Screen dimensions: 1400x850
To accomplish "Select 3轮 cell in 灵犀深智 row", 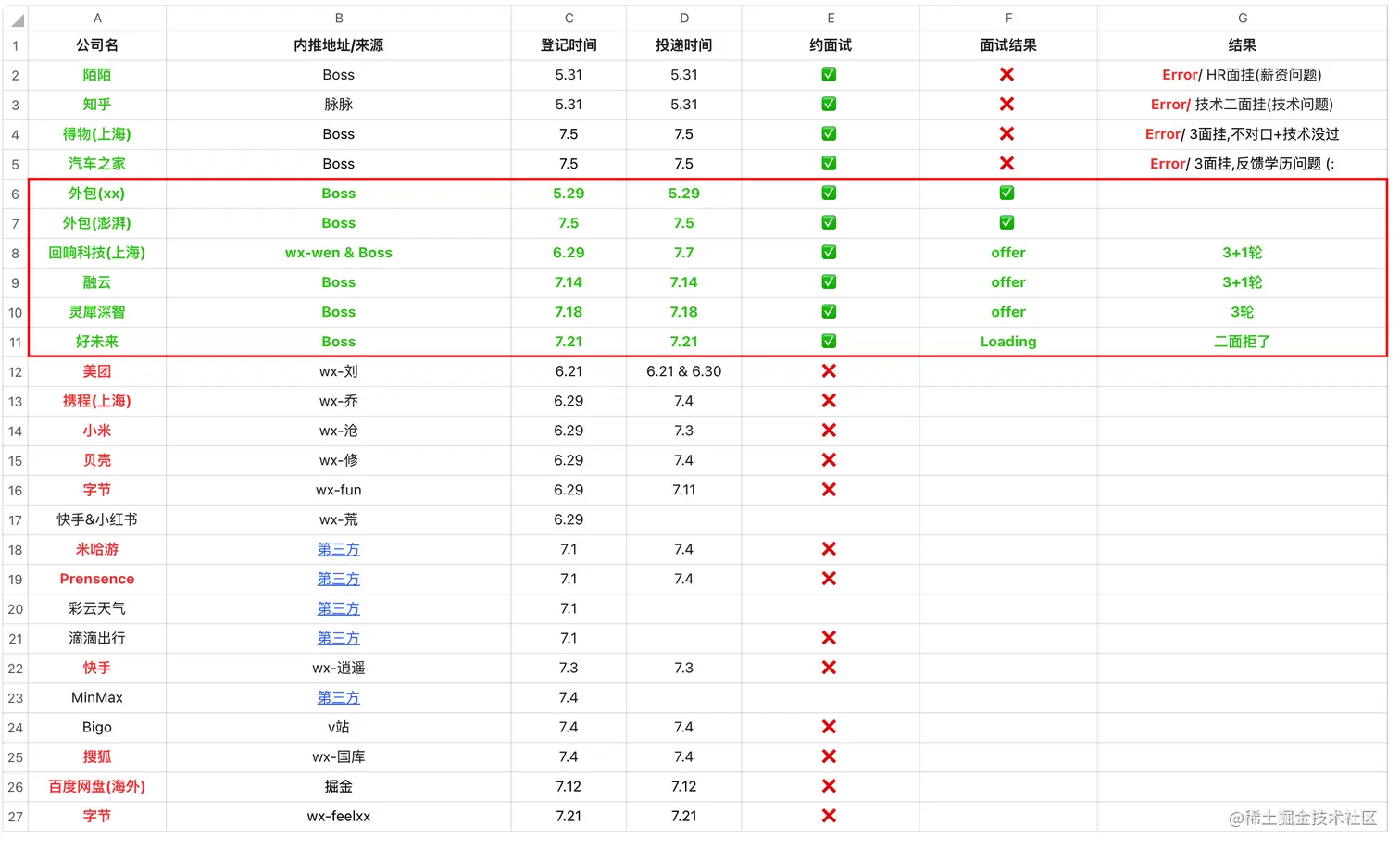I will click(x=1243, y=312).
